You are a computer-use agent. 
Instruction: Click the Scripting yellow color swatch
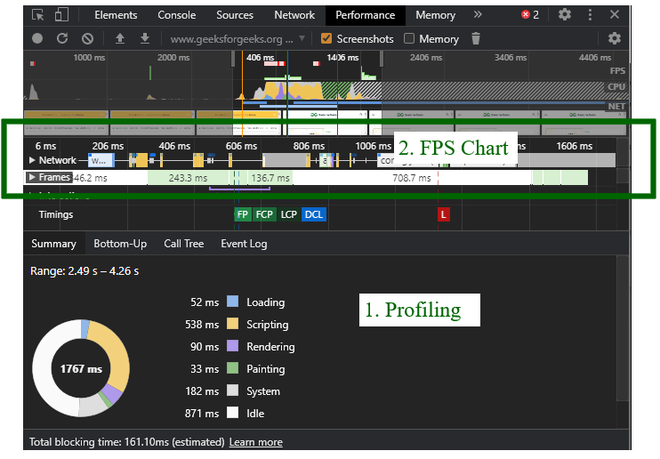233,324
